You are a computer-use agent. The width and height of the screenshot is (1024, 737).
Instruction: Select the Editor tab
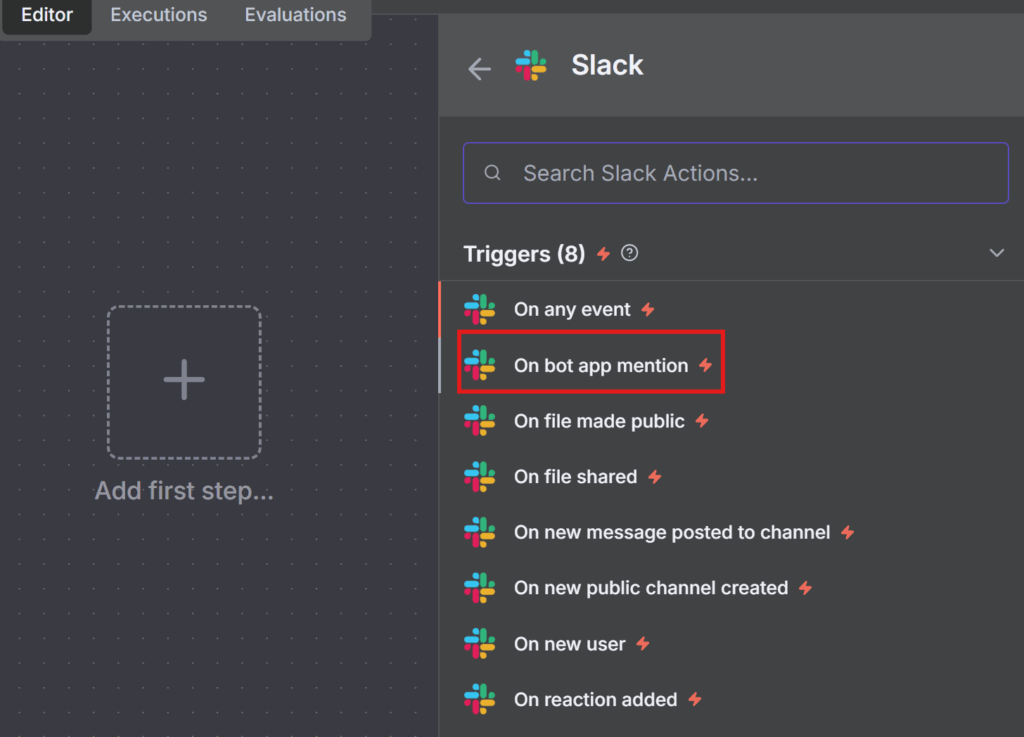tap(47, 15)
